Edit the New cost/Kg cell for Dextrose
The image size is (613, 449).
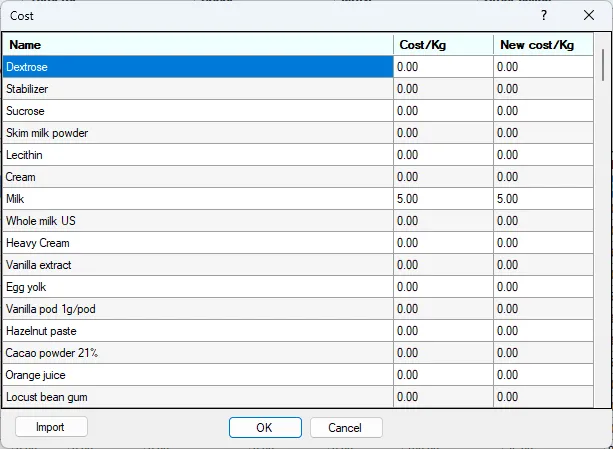543,66
